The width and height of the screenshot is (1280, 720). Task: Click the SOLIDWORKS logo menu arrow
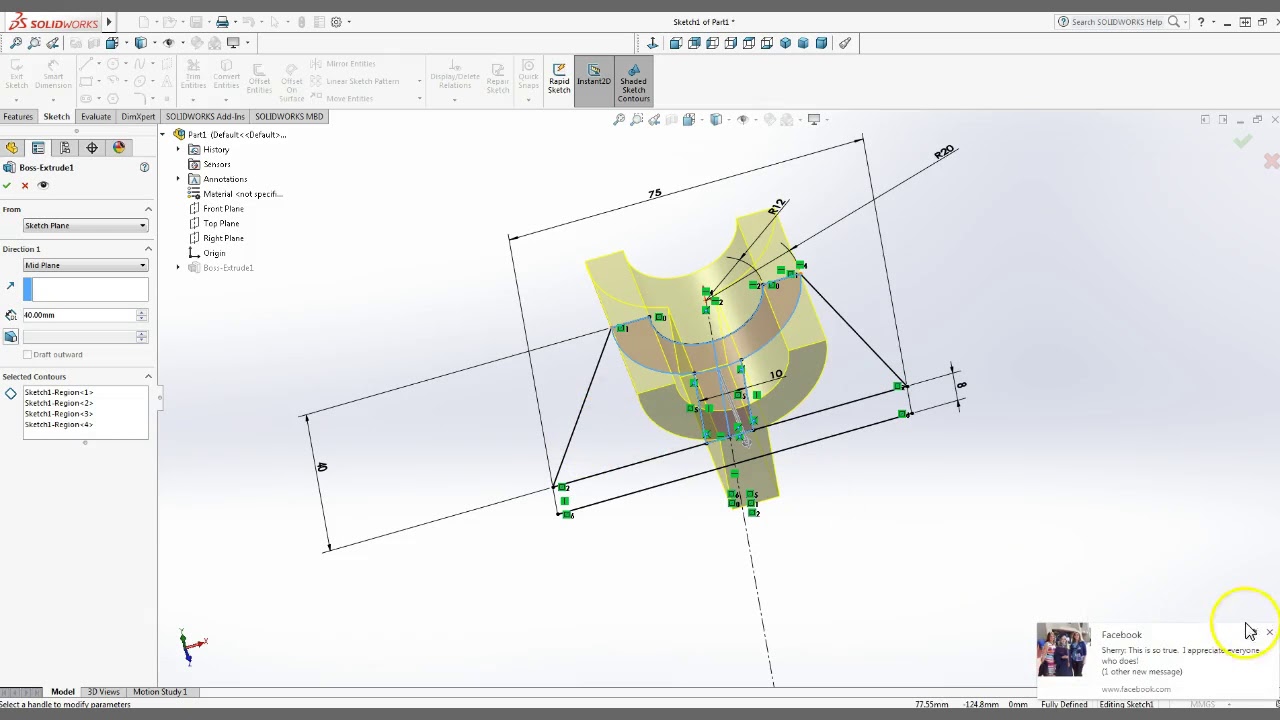109,22
